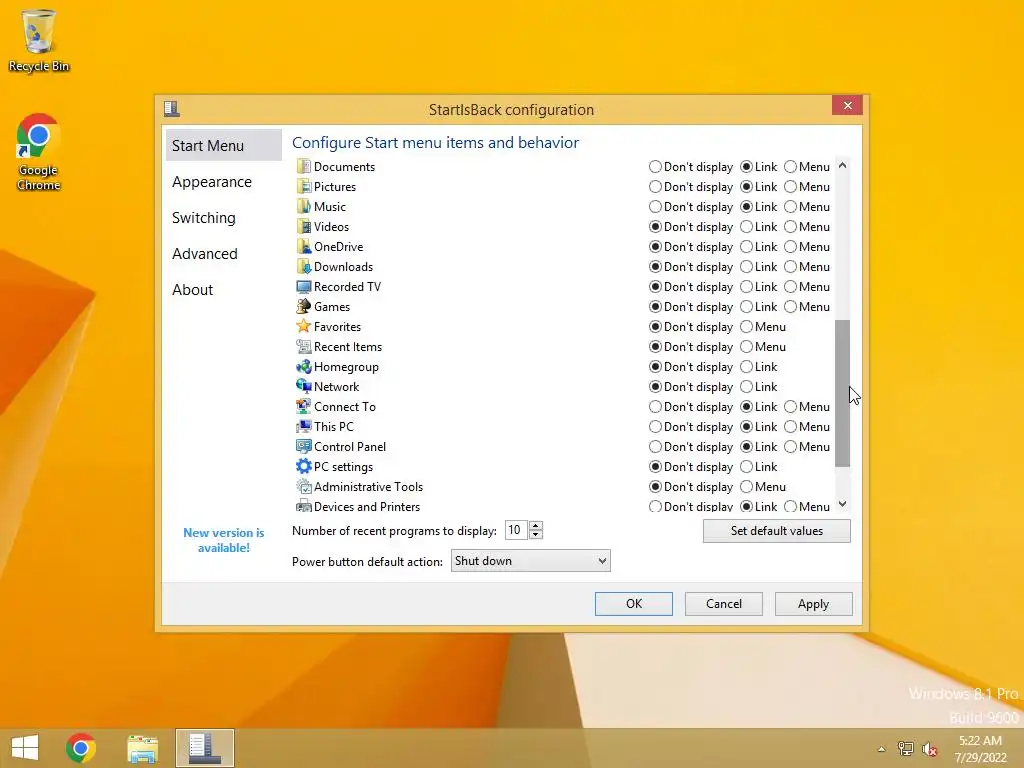
Task: Switch to the Switching tab
Action: click(x=204, y=217)
